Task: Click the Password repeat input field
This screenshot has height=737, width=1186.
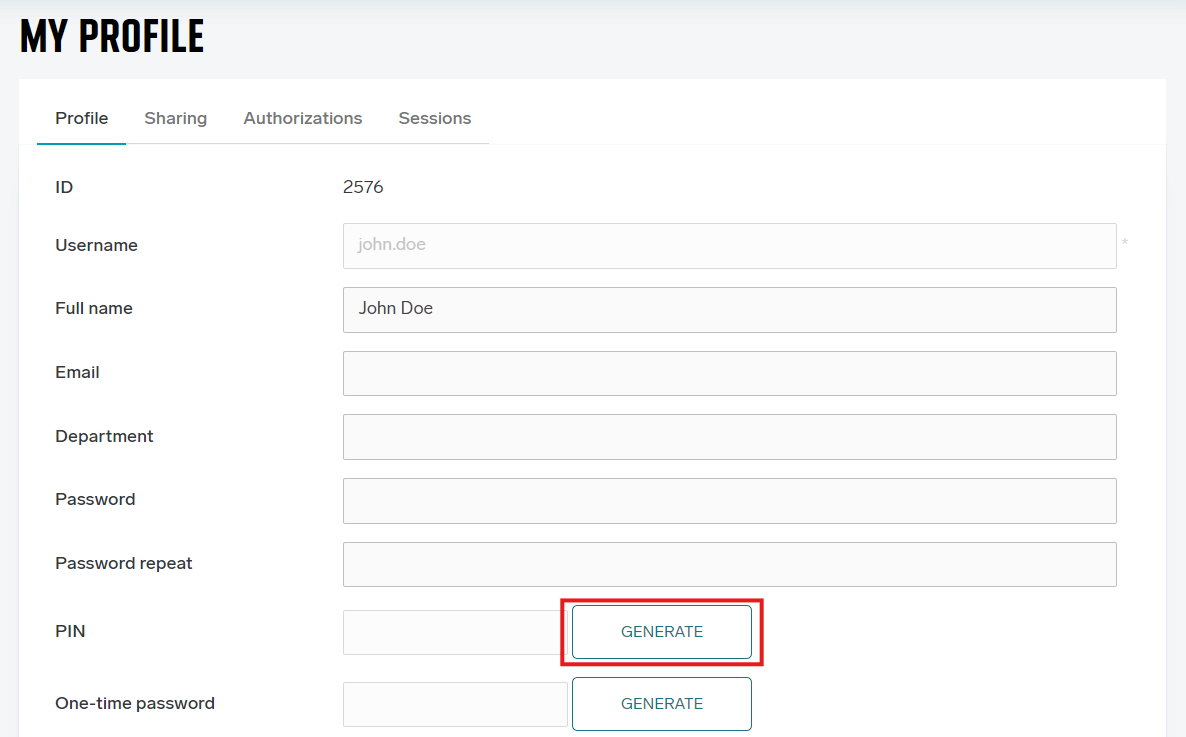Action: click(x=729, y=564)
